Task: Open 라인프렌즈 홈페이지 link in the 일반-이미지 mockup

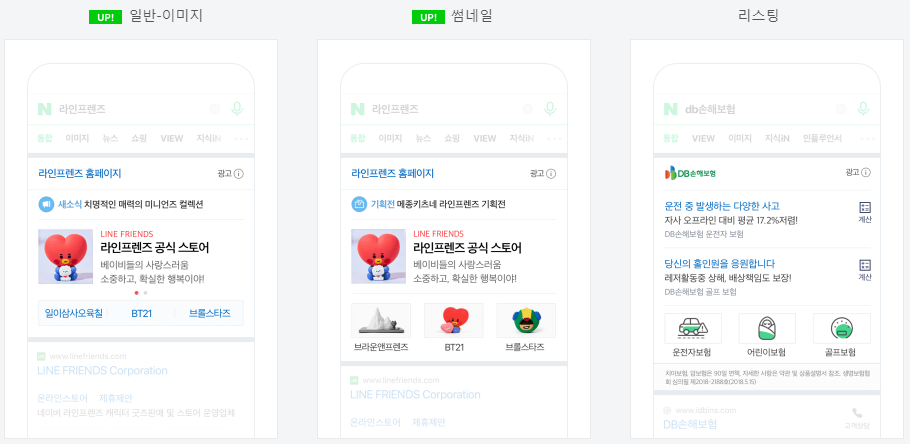Action: coord(80,174)
